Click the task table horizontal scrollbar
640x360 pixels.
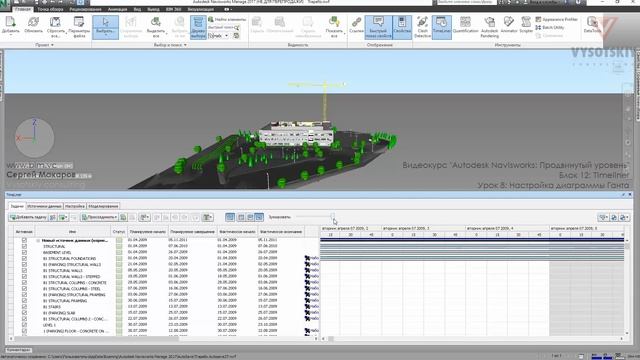pyautogui.click(x=163, y=339)
